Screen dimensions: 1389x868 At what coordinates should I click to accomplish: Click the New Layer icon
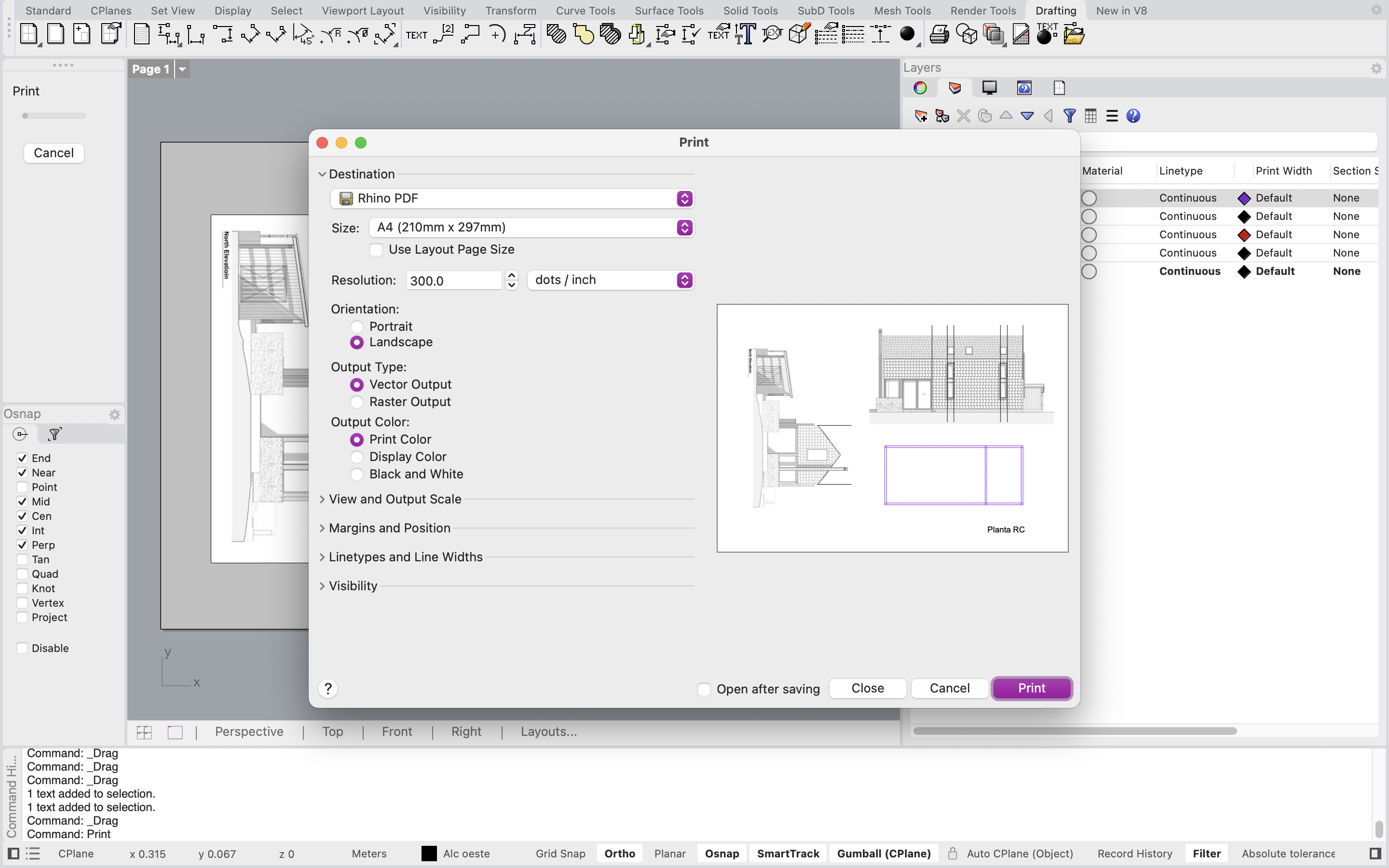921,116
